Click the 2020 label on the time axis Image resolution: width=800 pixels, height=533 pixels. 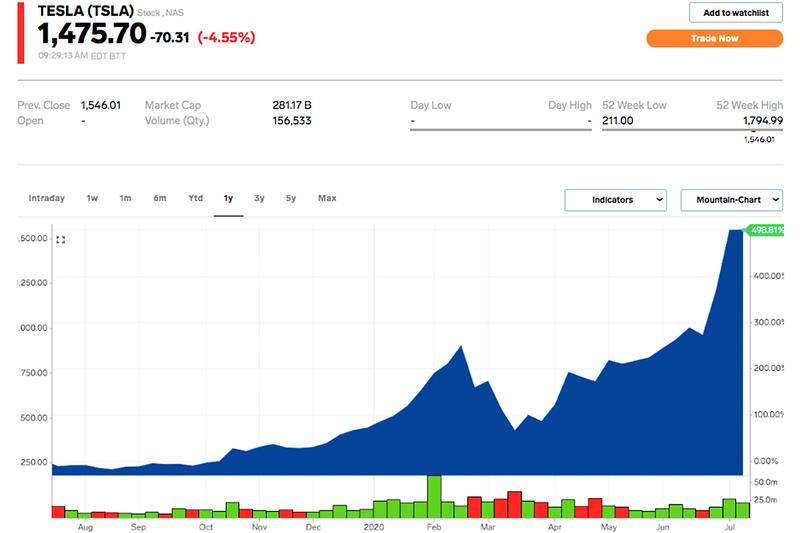[374, 527]
